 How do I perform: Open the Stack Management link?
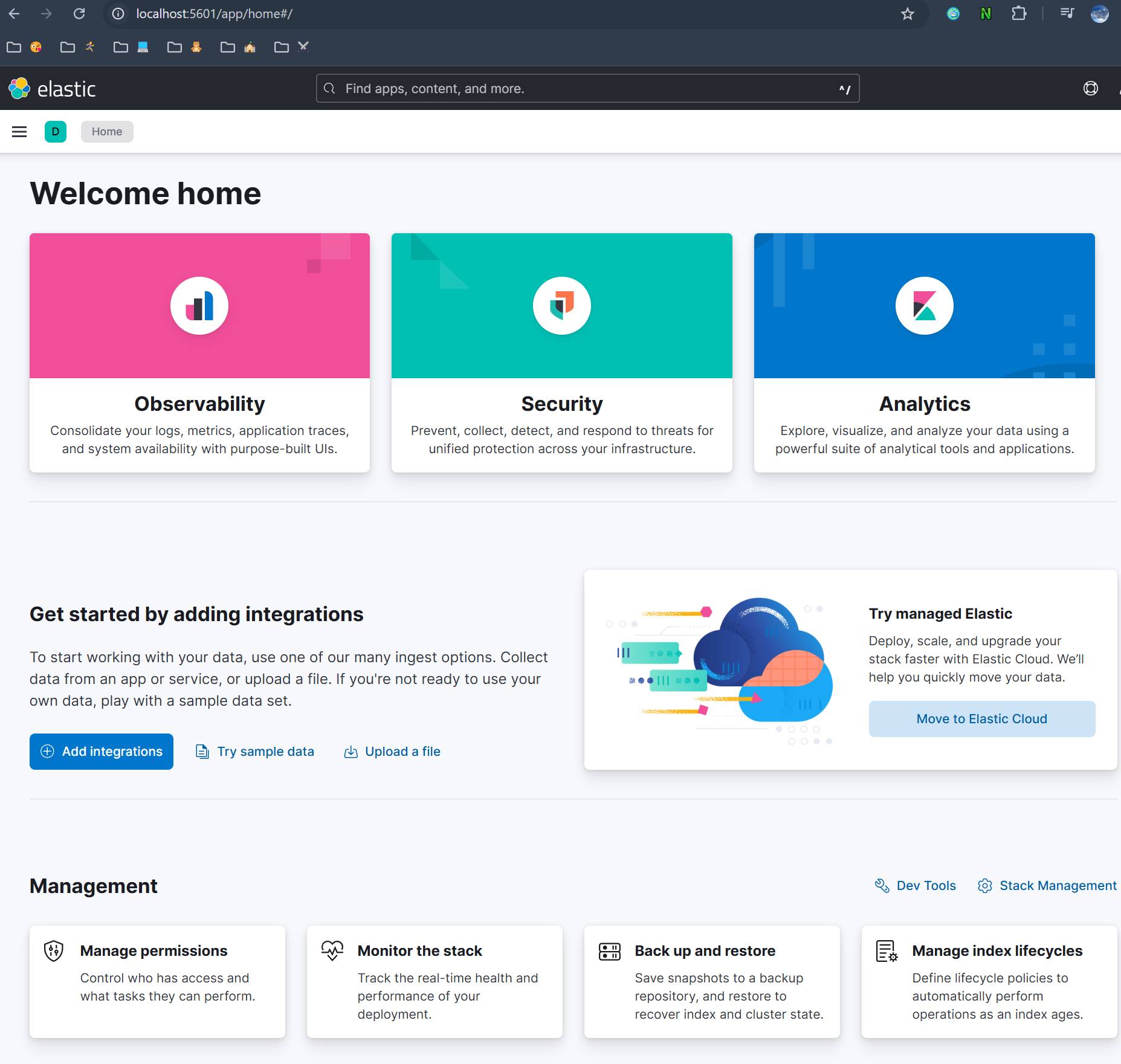point(1047,886)
